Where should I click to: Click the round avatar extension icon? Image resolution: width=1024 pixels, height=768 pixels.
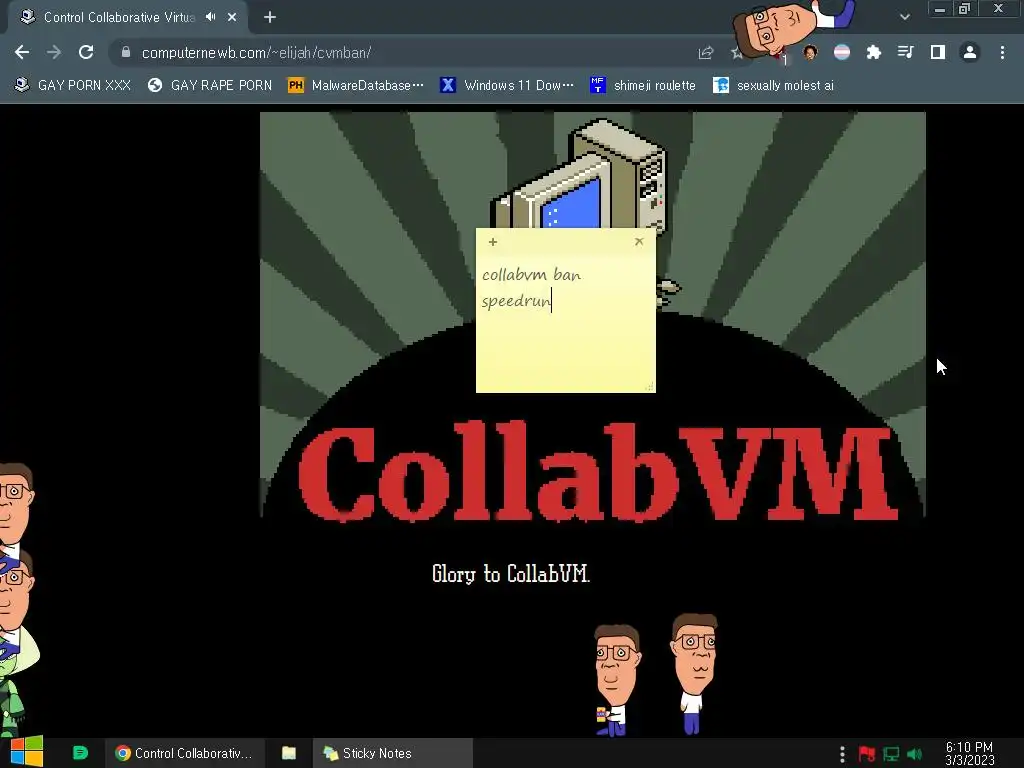click(x=810, y=52)
